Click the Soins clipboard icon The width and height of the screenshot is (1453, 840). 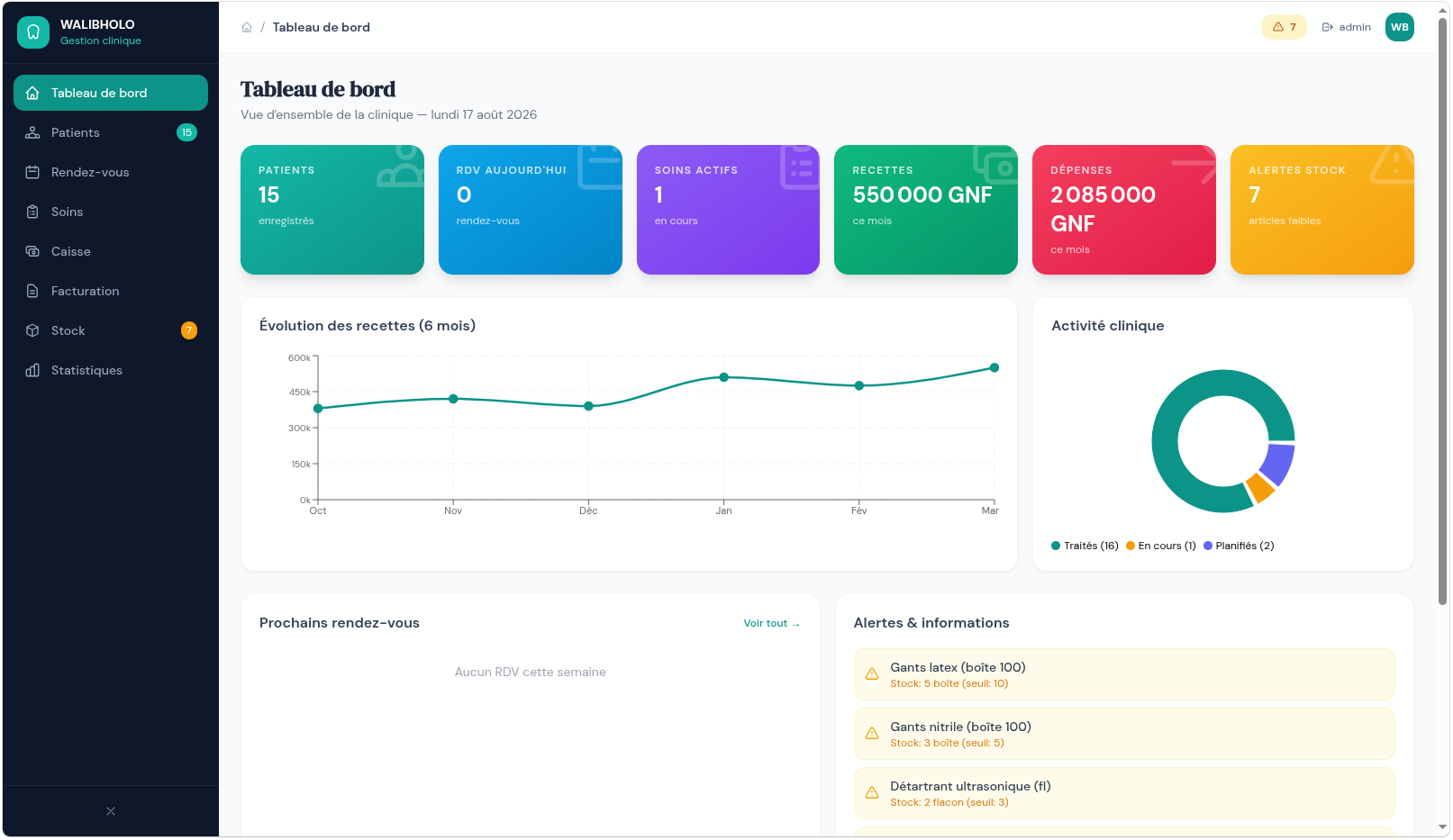32,212
